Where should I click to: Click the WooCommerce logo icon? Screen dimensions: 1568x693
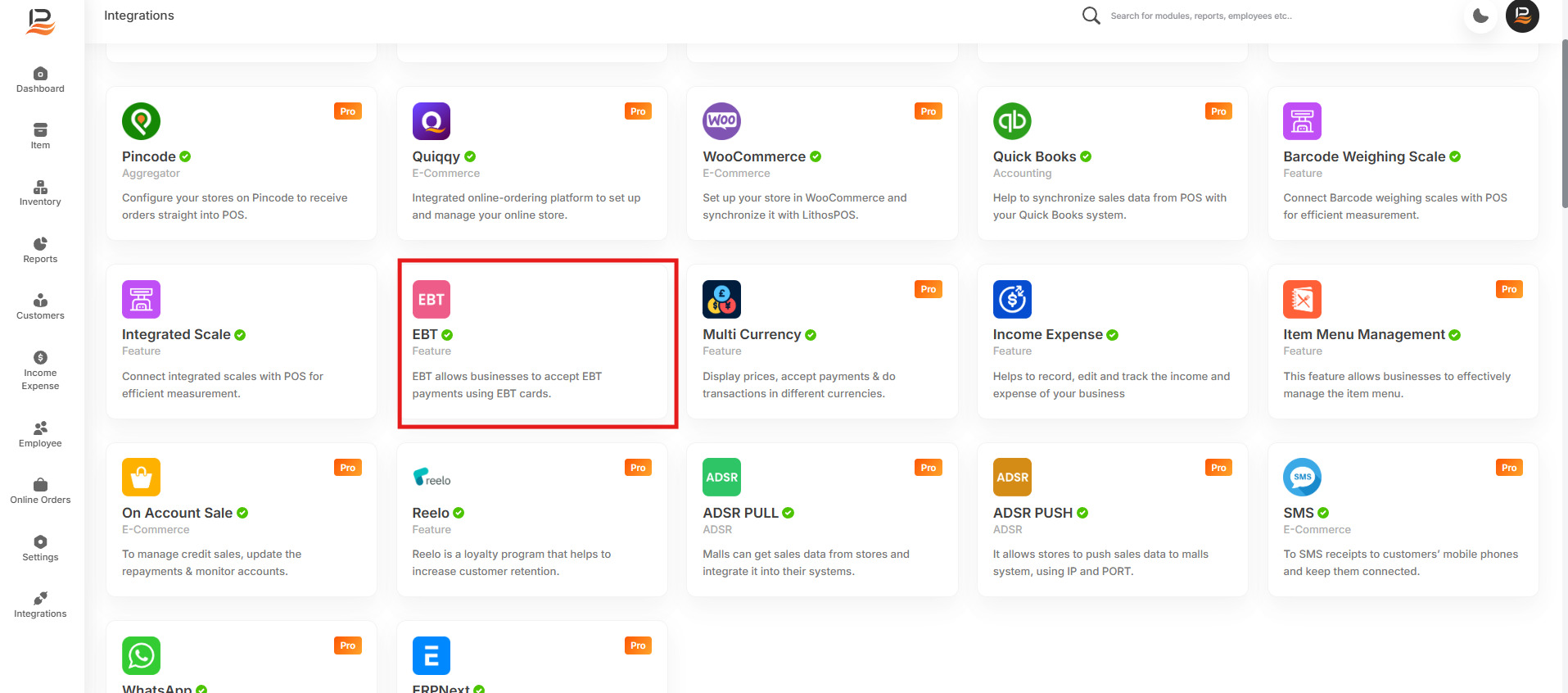721,121
